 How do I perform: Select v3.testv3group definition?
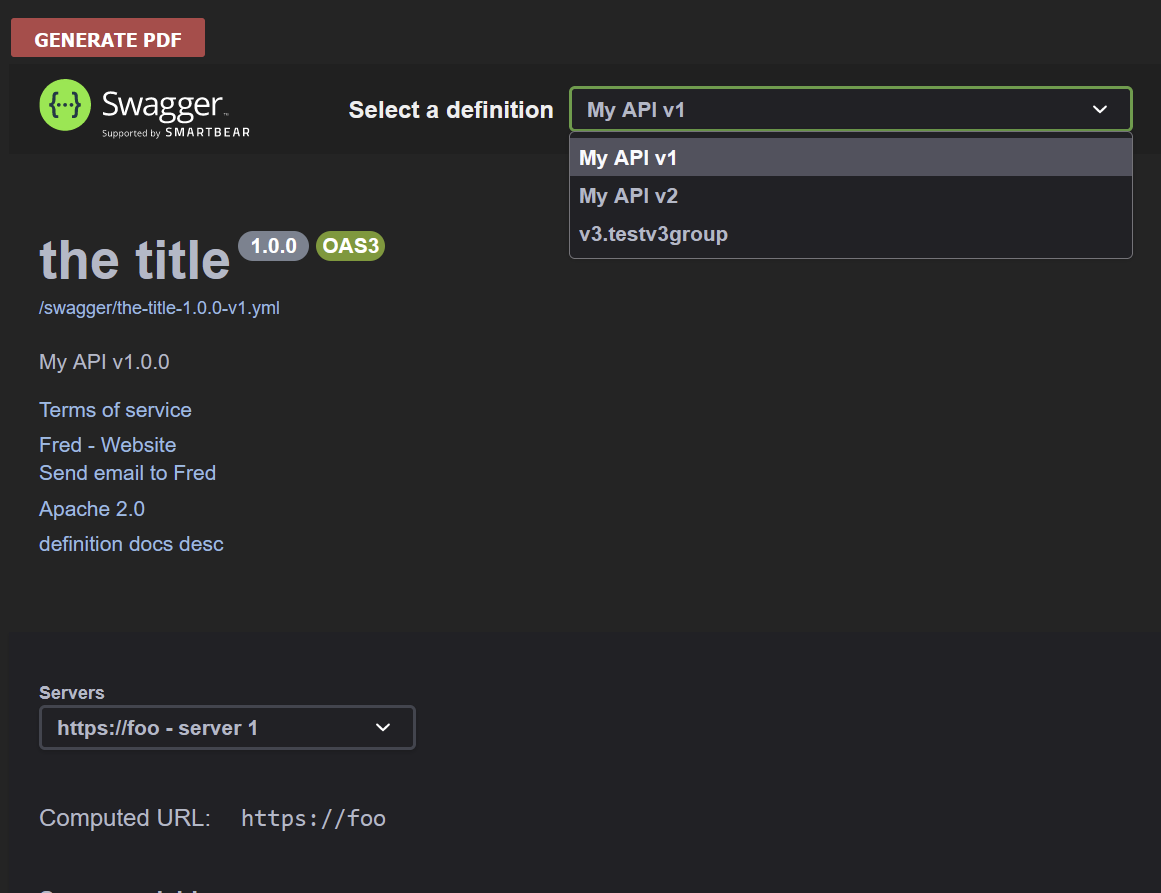tap(653, 234)
